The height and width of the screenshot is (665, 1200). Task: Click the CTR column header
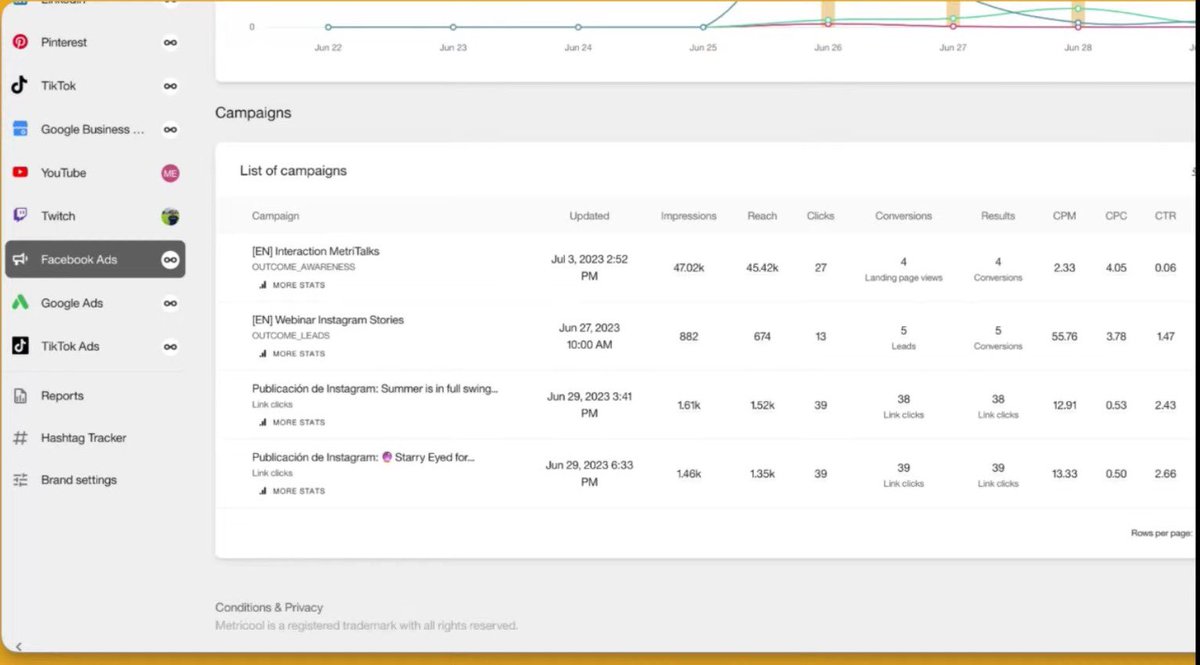(1165, 216)
